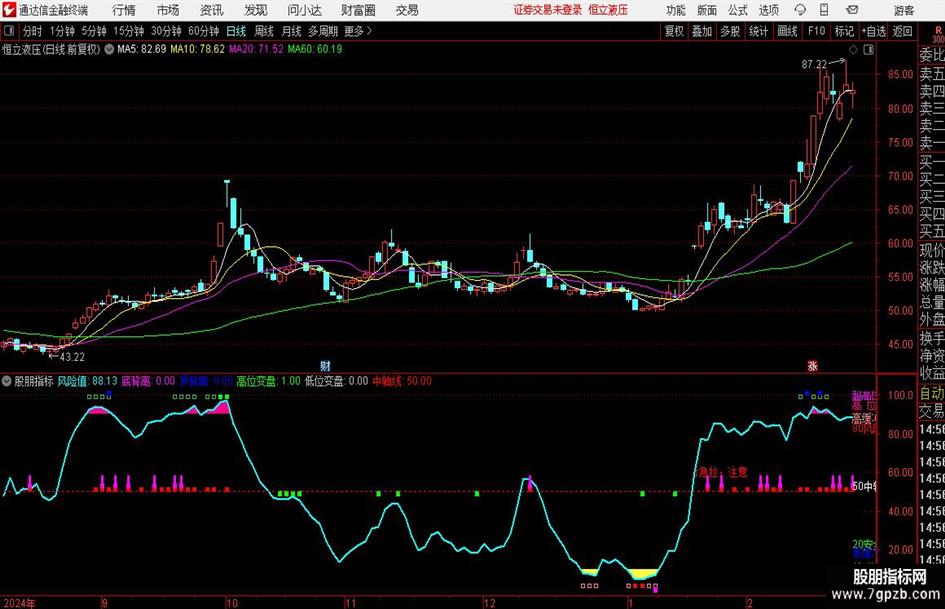This screenshot has width=945, height=609.
Task: Open the mobile phone icon
Action: click(x=824, y=10)
